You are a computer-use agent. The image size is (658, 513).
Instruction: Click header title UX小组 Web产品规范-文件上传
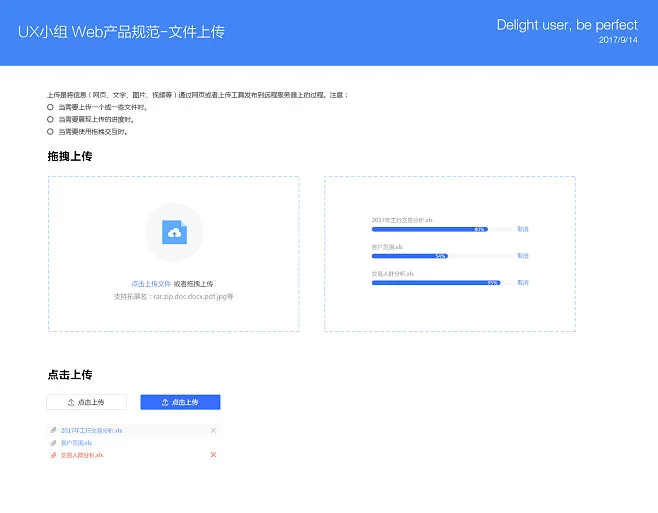click(121, 32)
